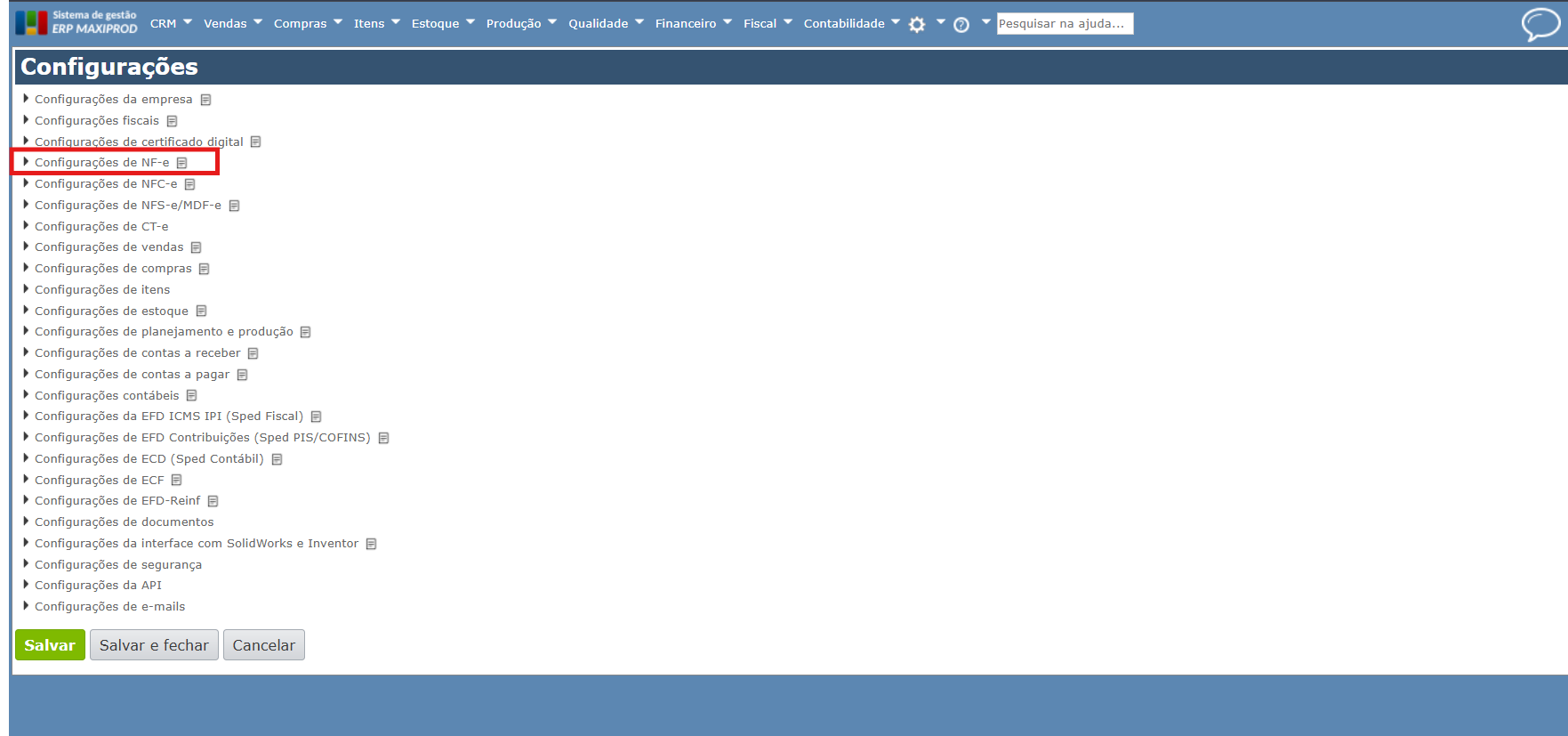Open Configurações de ECF link

[x=100, y=481]
